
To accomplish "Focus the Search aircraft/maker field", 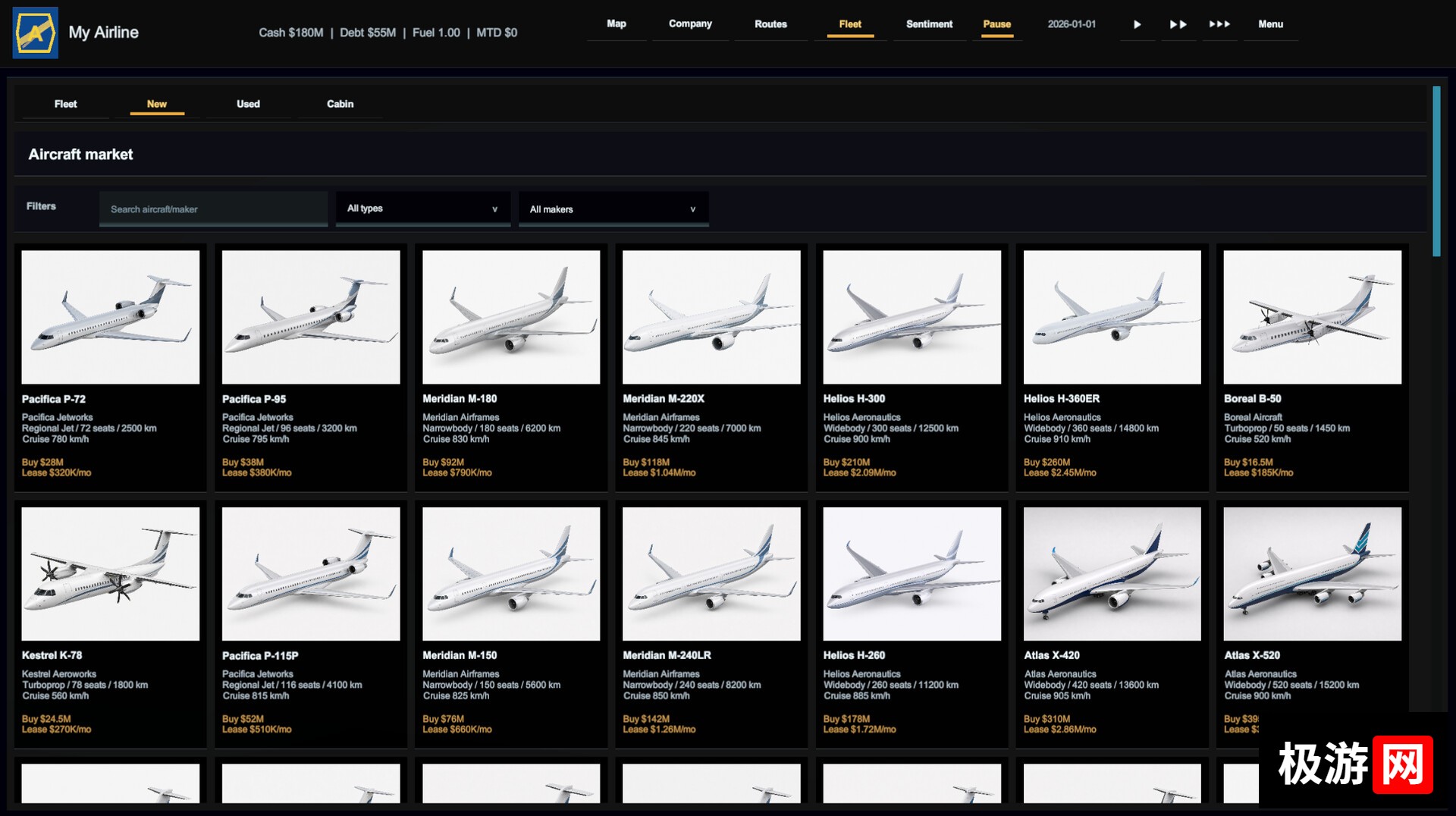I will click(213, 209).
